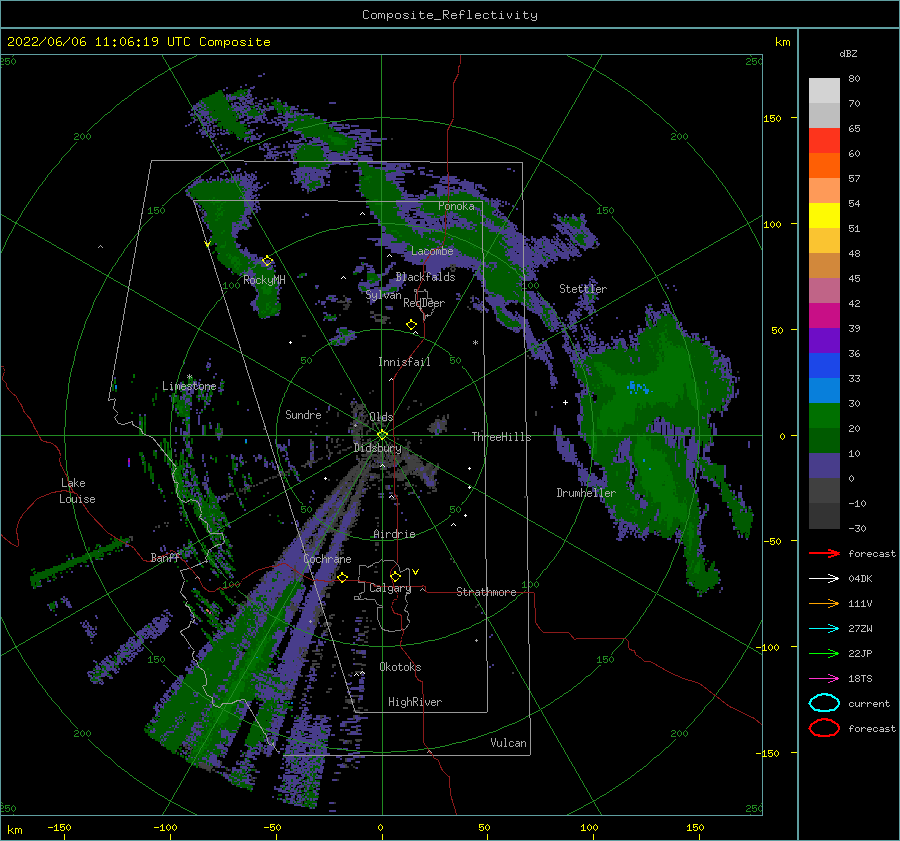Click the yellow diamond marker above Calgary label
Screen dimensions: 900x841
coord(395,576)
